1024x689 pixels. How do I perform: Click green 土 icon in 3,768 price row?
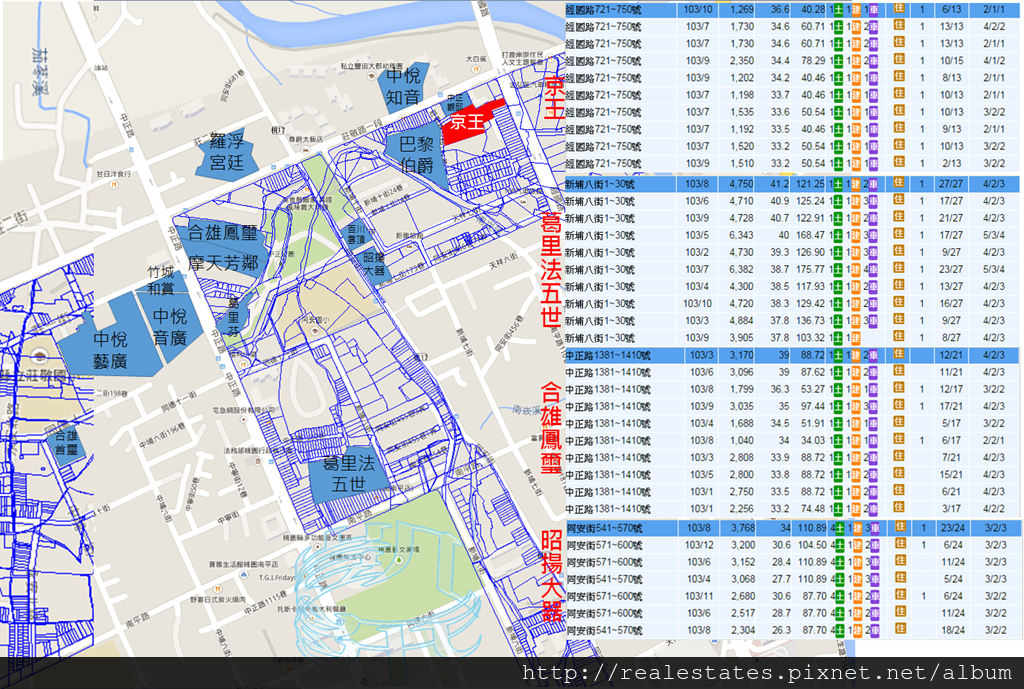[840, 528]
